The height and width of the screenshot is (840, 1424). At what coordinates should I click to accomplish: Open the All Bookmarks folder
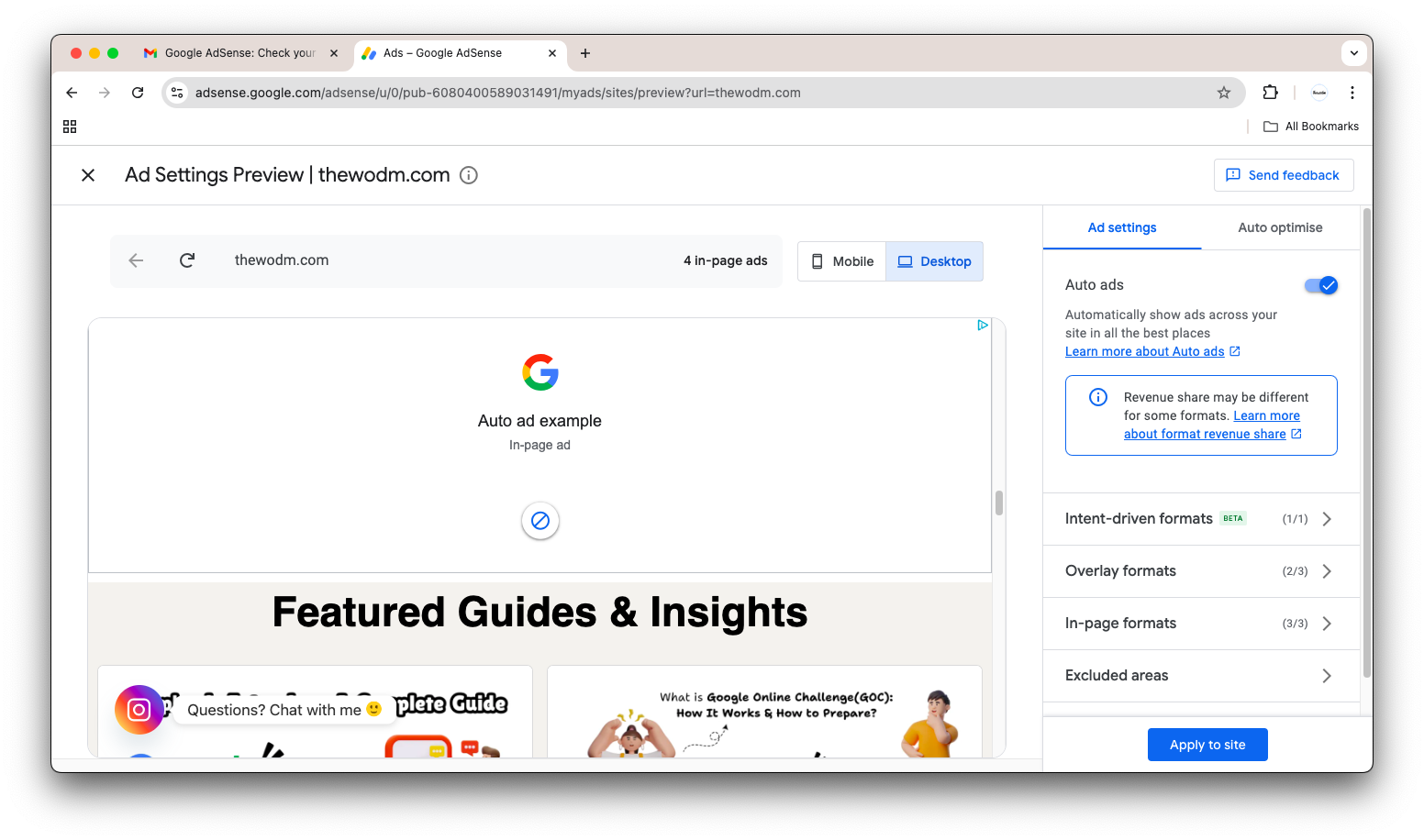pos(1311,127)
